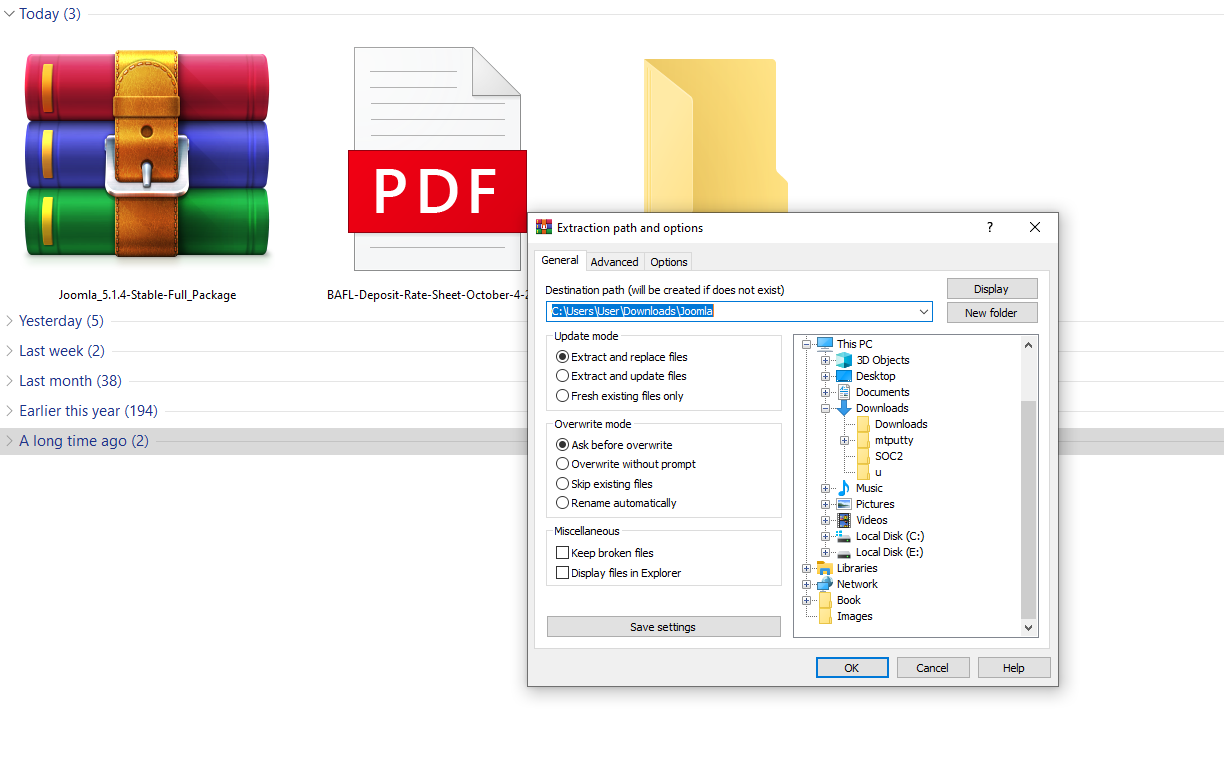The image size is (1224, 766).
Task: Expand the mtputty folder node
Action: click(x=844, y=440)
